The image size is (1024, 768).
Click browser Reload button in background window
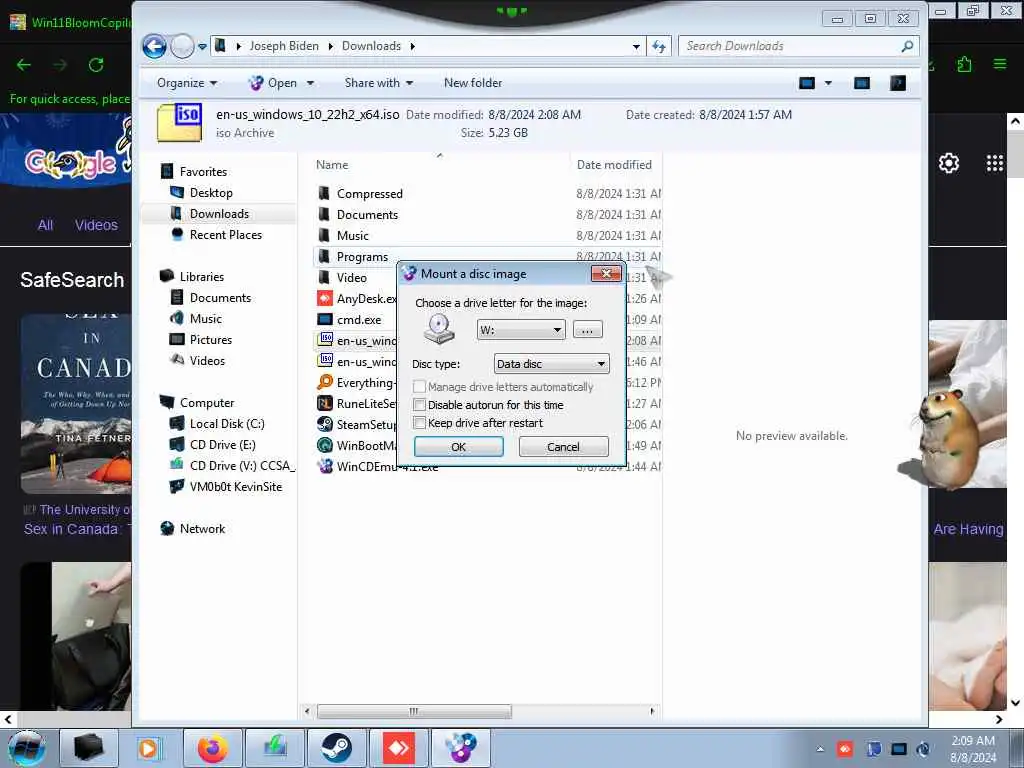tap(96, 65)
